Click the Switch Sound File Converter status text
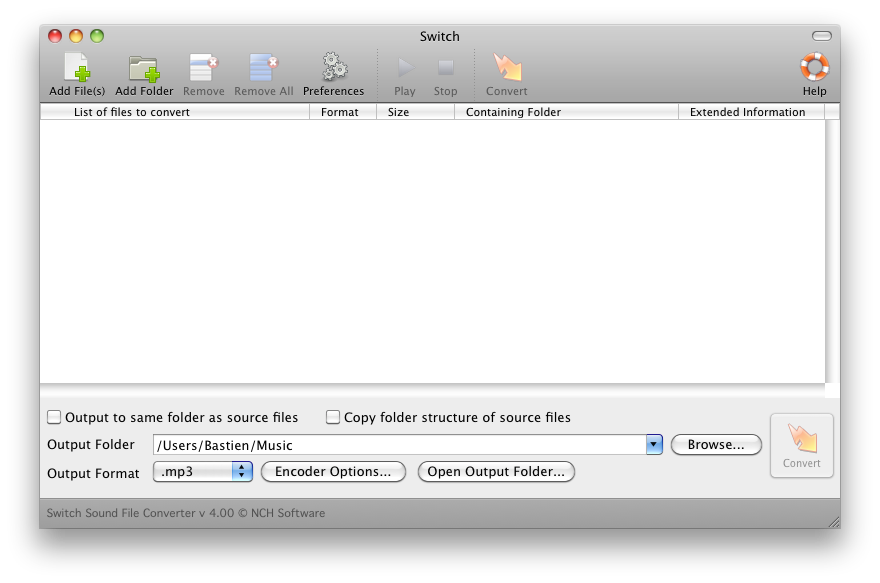This screenshot has width=880, height=583. click(x=186, y=513)
